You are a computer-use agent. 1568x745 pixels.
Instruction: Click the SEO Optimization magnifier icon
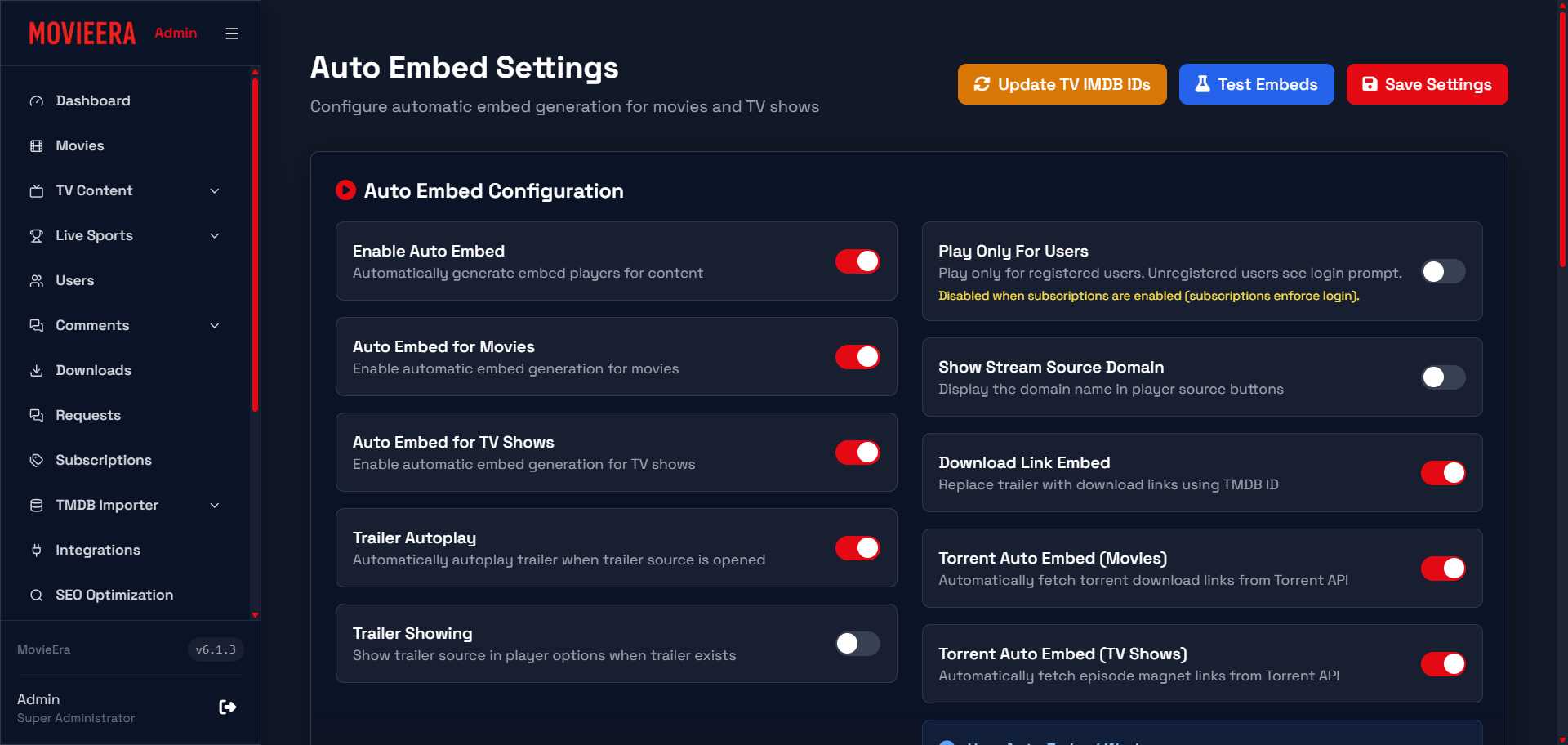click(x=37, y=595)
